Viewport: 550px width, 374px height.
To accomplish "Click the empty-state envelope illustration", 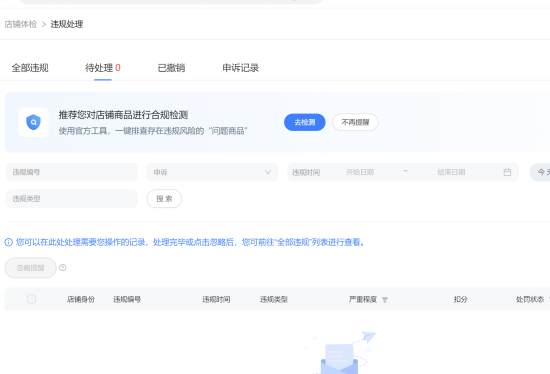I will tap(340, 353).
